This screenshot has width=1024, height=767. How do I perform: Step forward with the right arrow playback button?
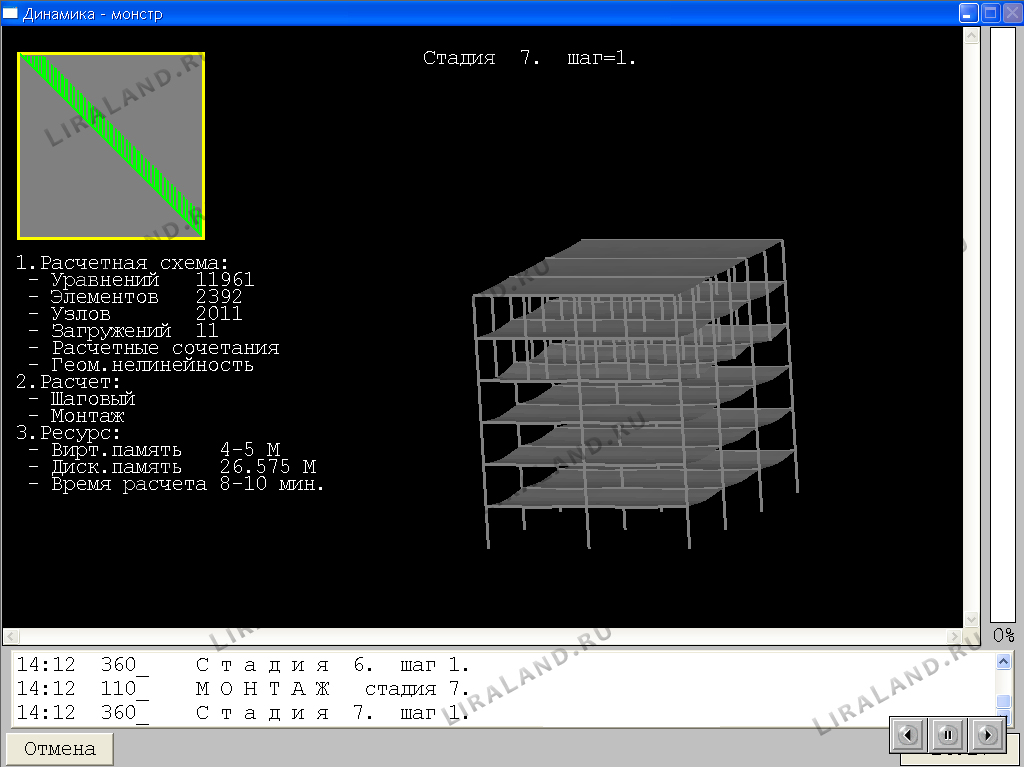tap(986, 735)
